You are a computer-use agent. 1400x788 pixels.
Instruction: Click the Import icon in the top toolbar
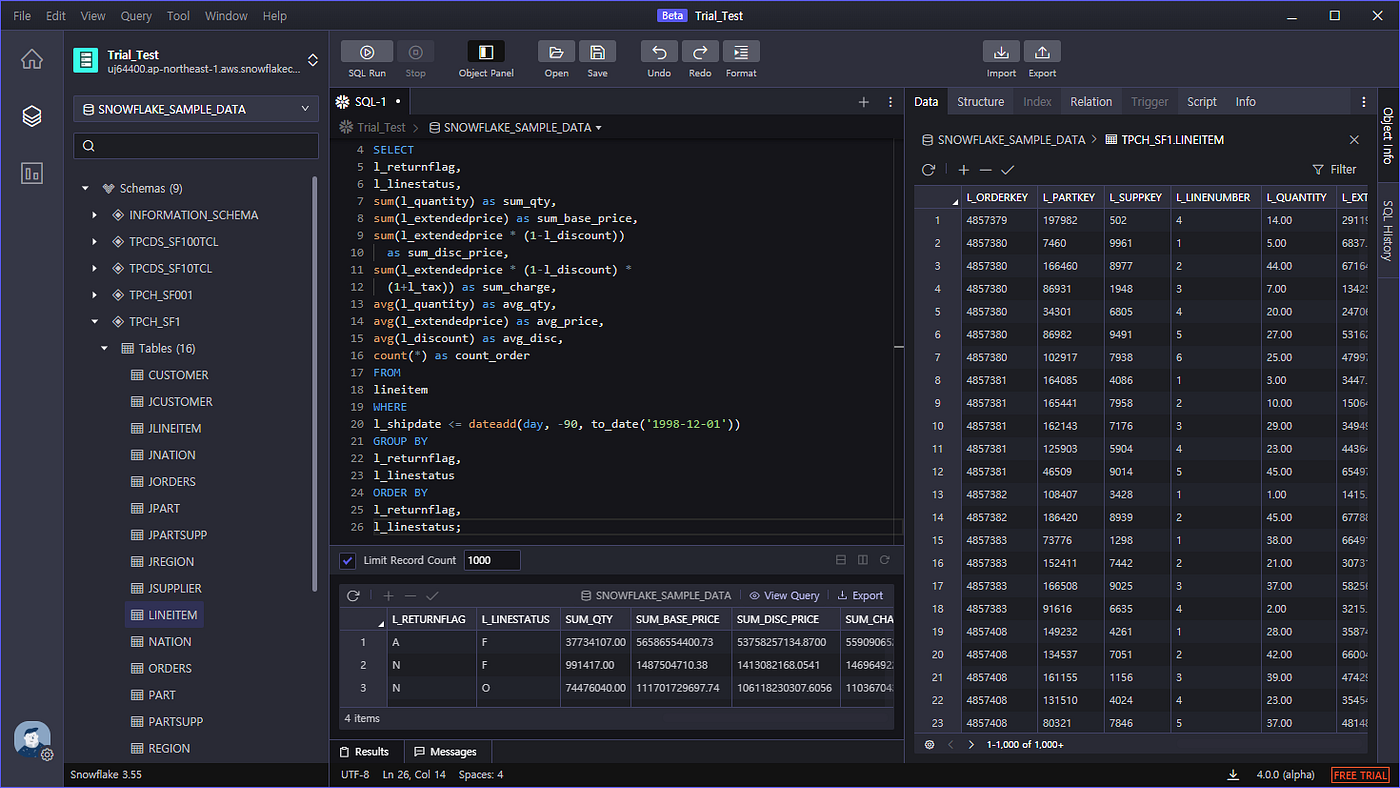[x=1001, y=51]
